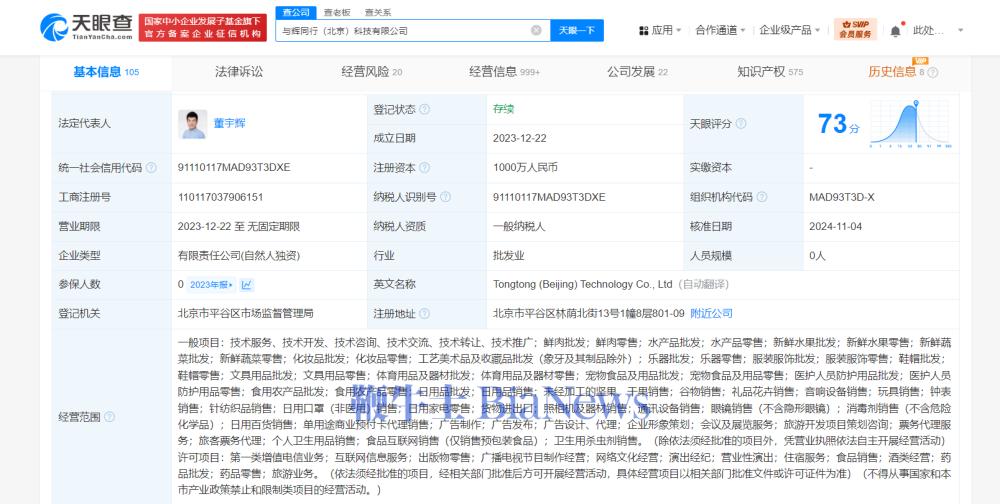Expand the user account dropdown
Viewport: 1000px width, 504px height.
click(960, 30)
